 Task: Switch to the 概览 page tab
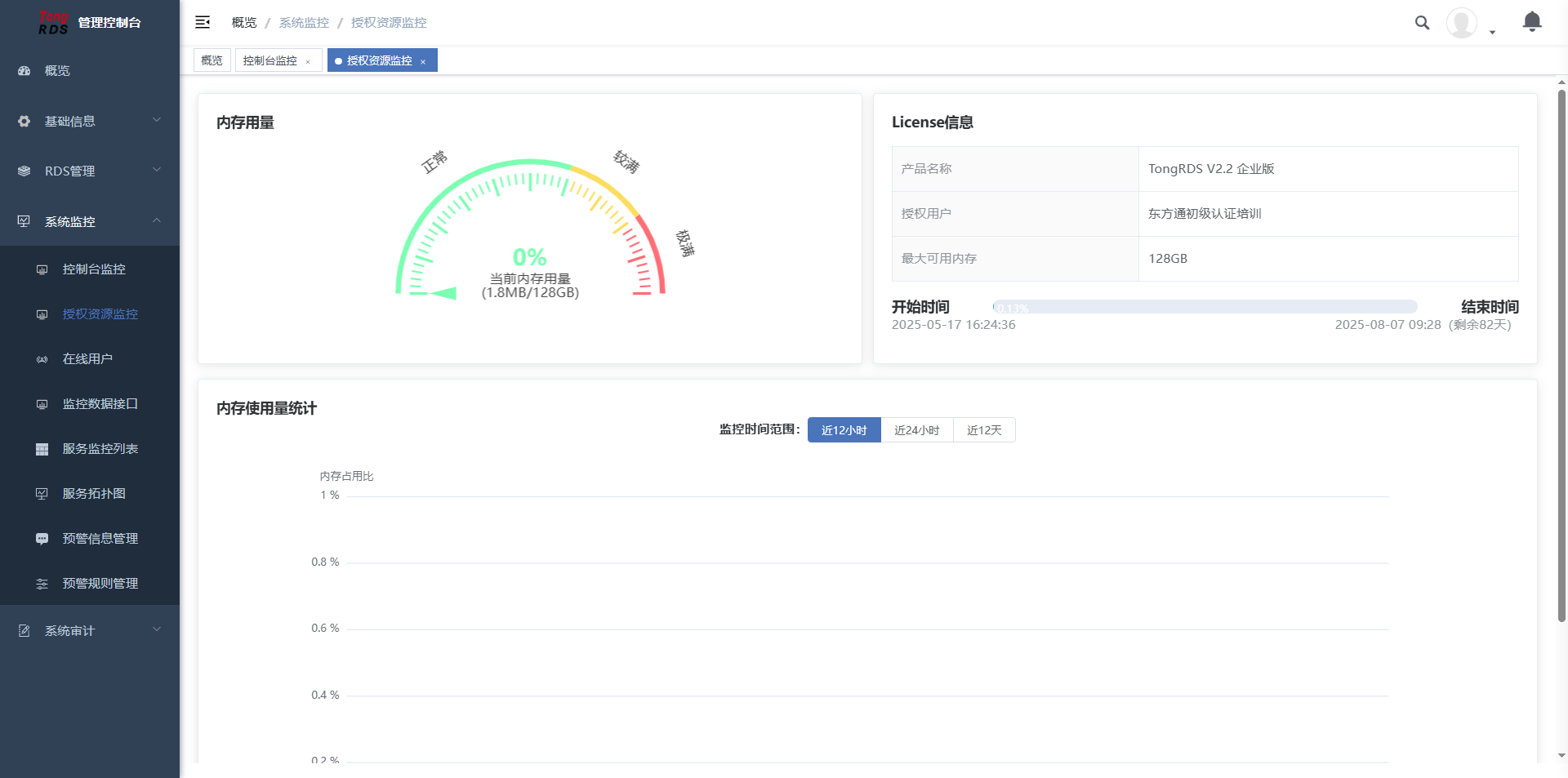[212, 60]
